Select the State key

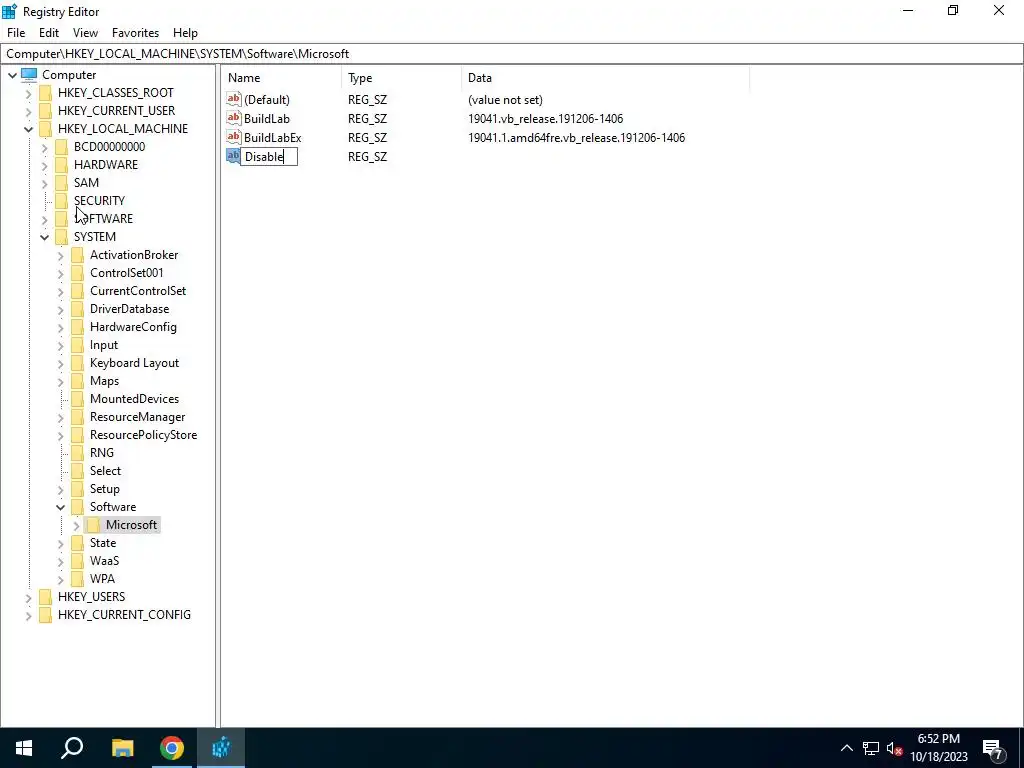click(103, 543)
